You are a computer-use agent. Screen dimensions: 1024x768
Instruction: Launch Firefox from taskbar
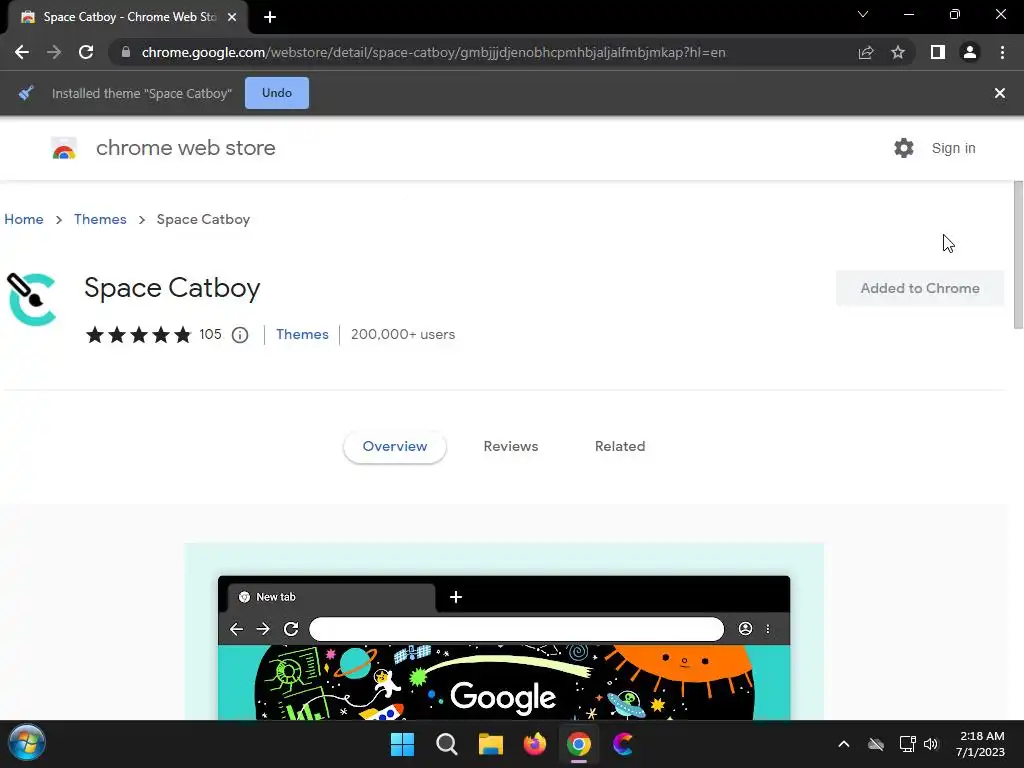click(x=535, y=744)
